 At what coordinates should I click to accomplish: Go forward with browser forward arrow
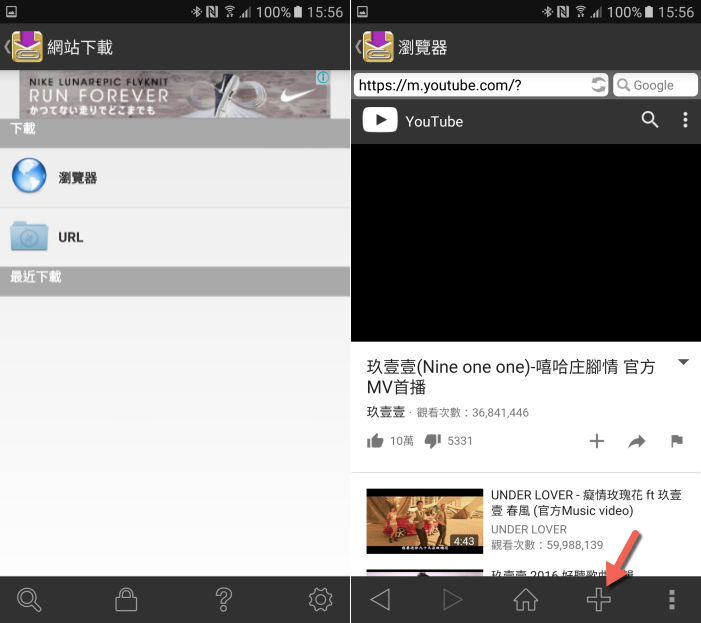click(x=452, y=600)
